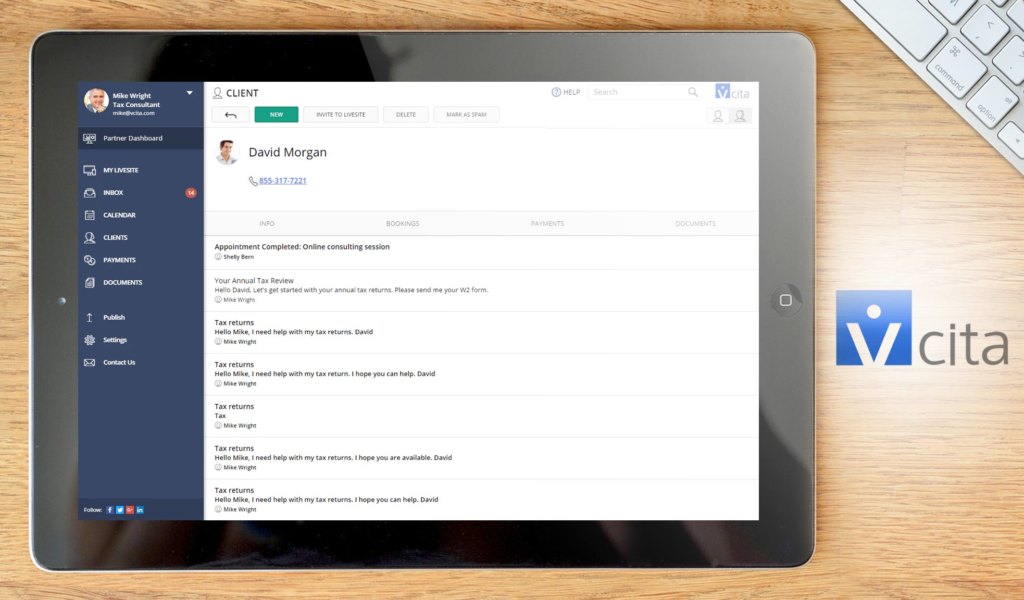1024x600 pixels.
Task: Click the back arrow button
Action: click(x=231, y=115)
